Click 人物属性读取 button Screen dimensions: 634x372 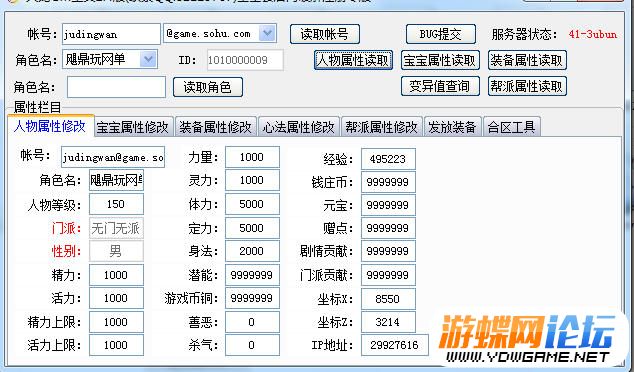click(x=353, y=60)
